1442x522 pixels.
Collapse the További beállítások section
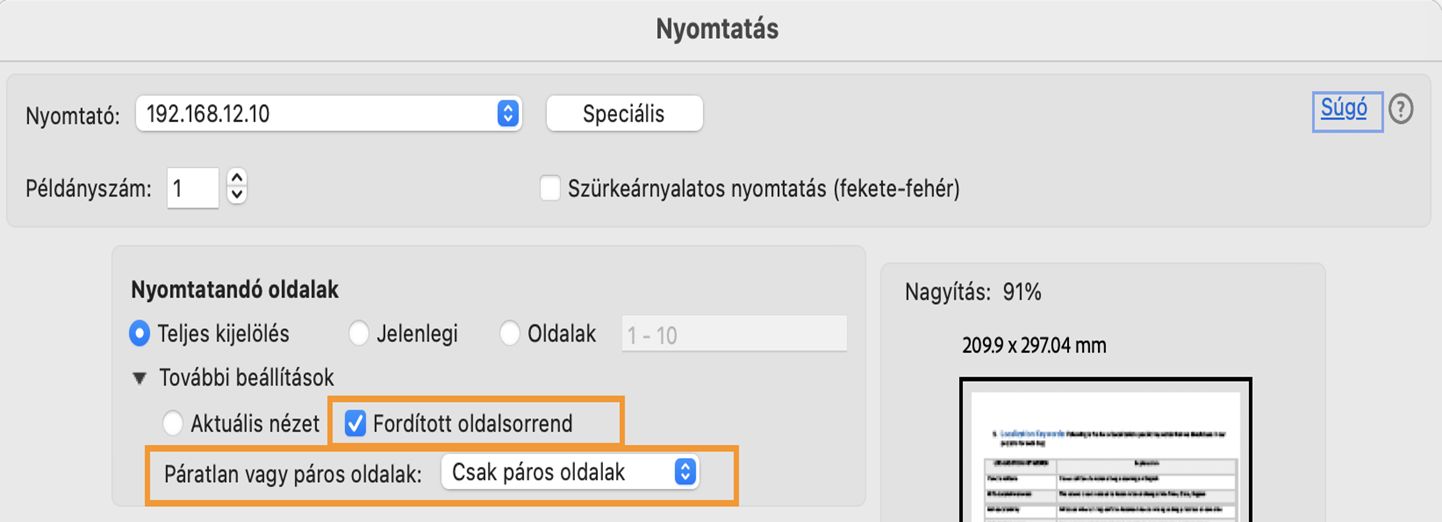(138, 378)
